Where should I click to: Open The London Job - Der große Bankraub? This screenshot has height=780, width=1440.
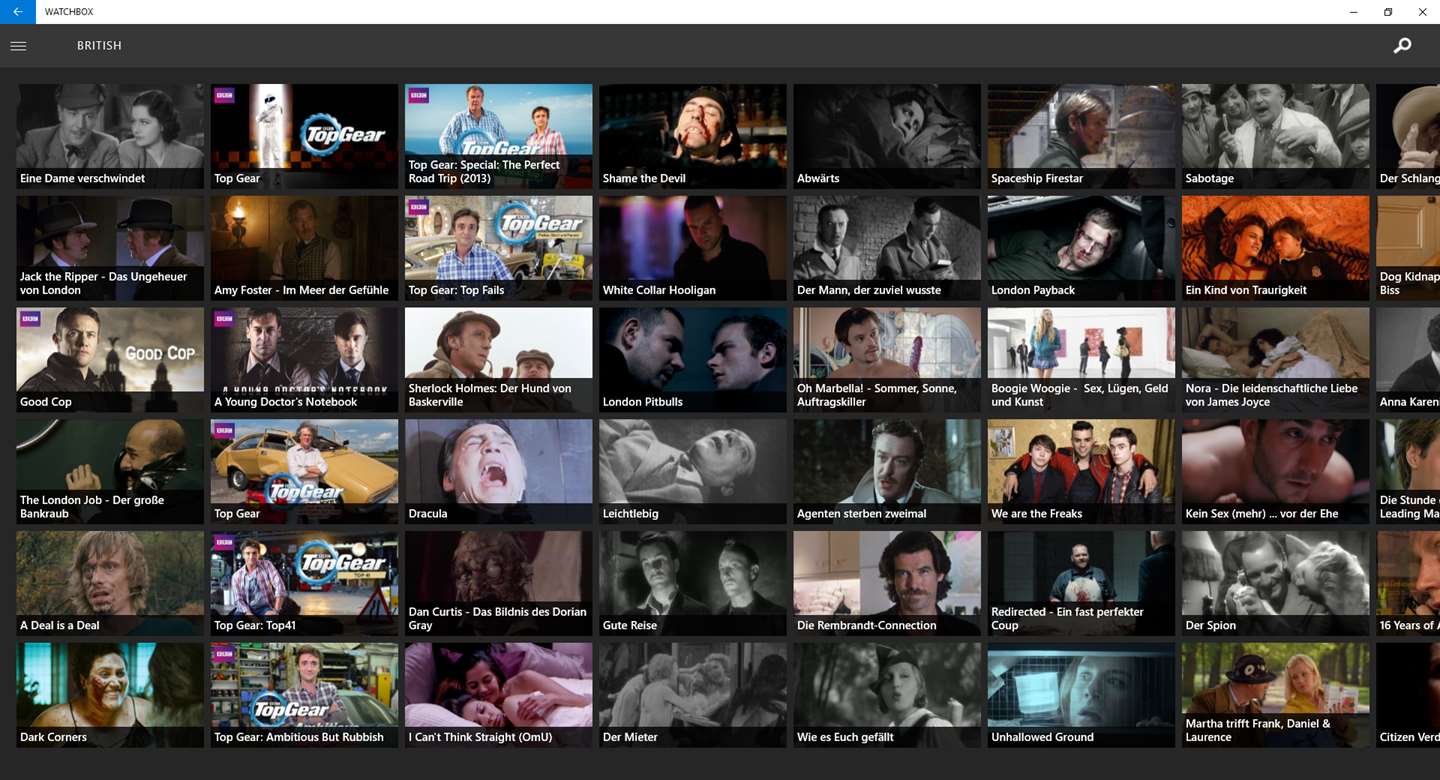point(110,472)
